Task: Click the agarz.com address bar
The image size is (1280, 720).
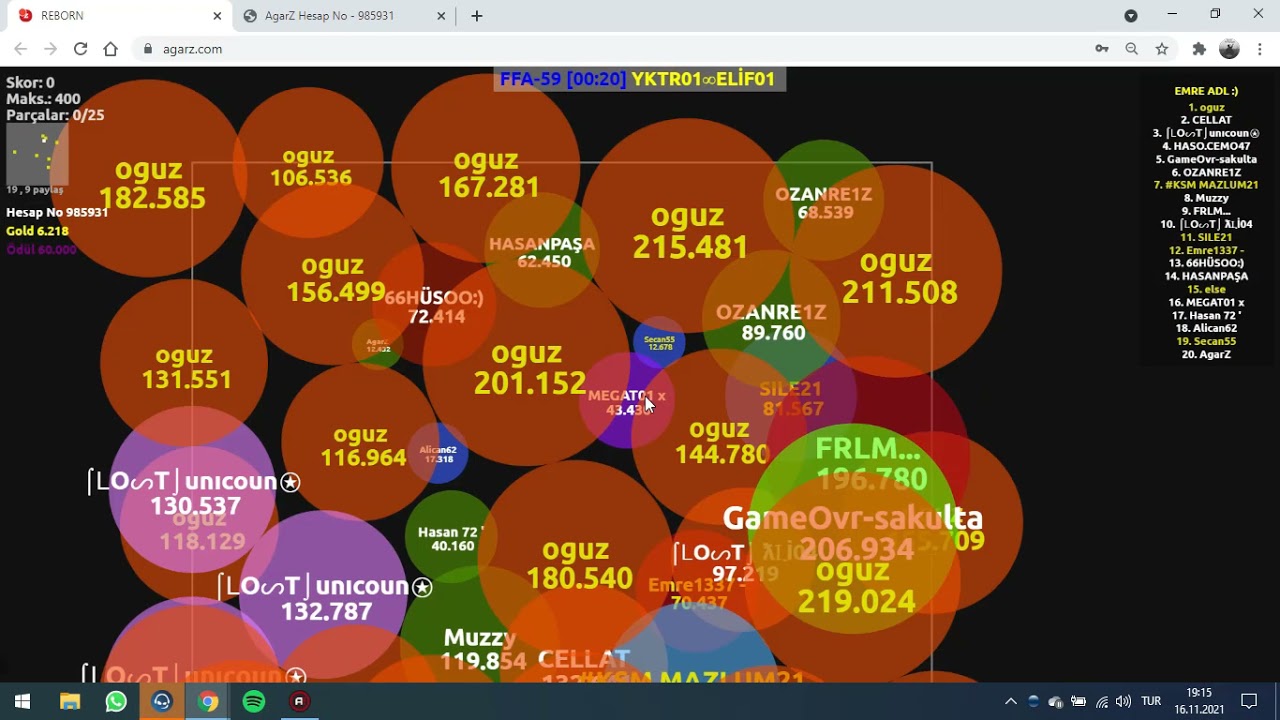Action: [x=610, y=49]
